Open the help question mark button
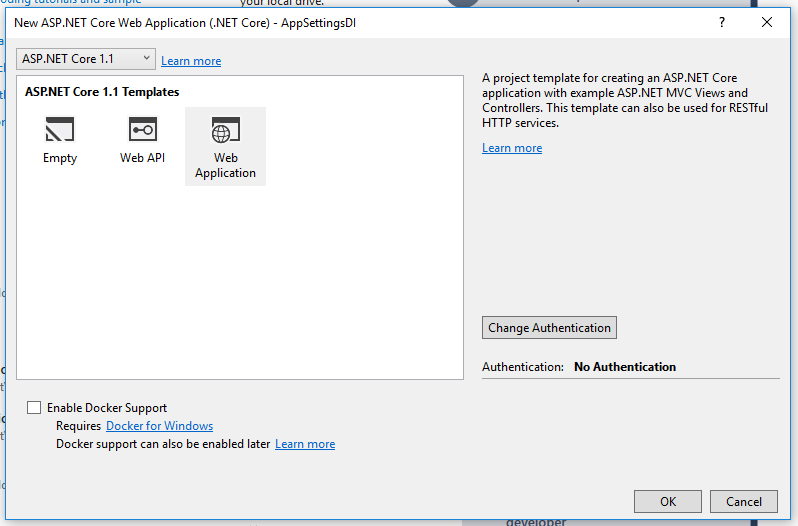This screenshot has width=798, height=526. tap(722, 22)
